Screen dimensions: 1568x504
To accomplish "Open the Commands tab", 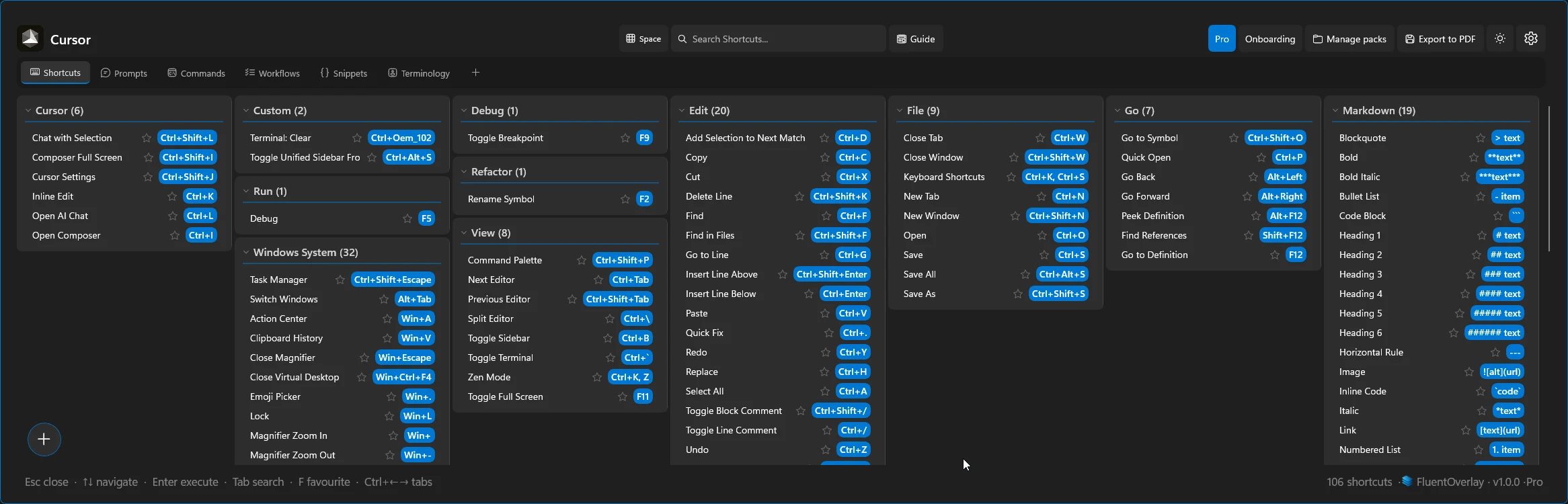I will coord(196,73).
